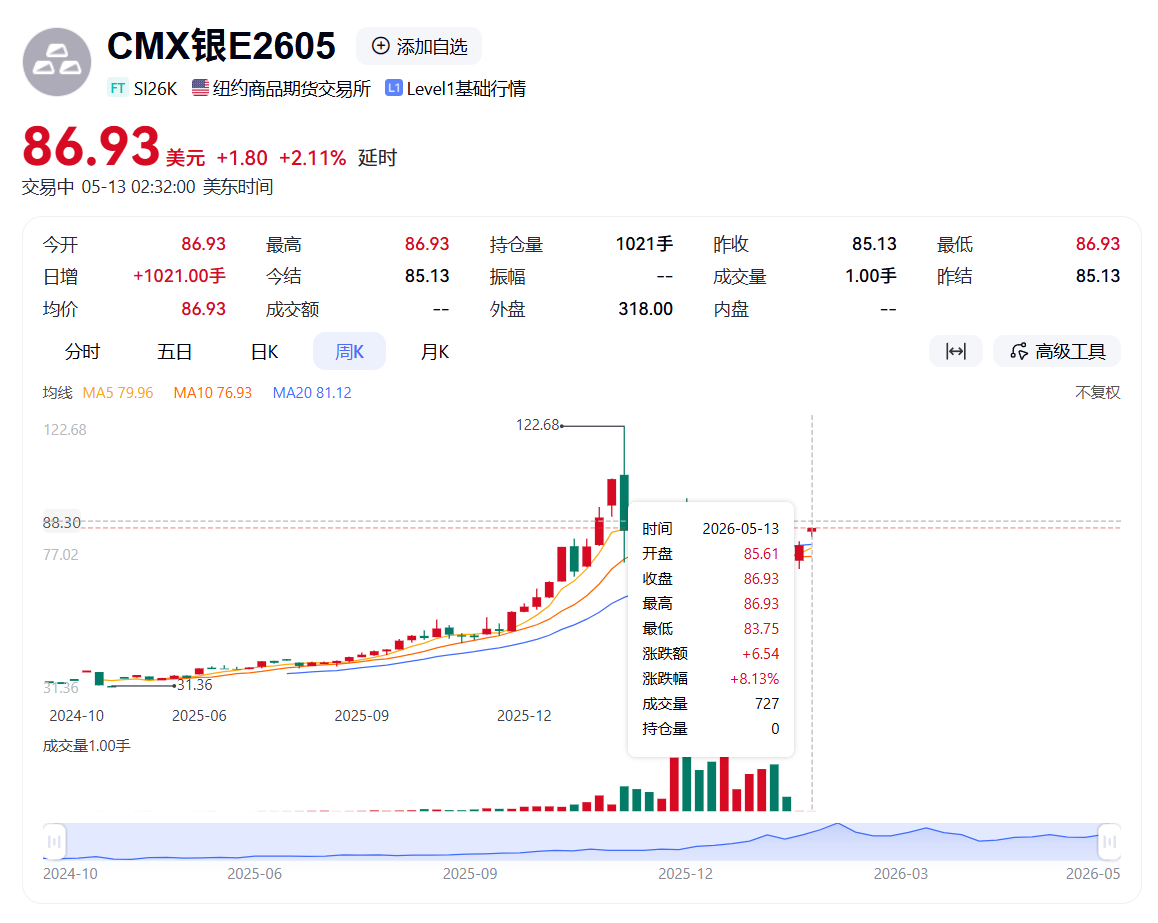
Task: Toggle chart width expand icon
Action: (x=956, y=351)
